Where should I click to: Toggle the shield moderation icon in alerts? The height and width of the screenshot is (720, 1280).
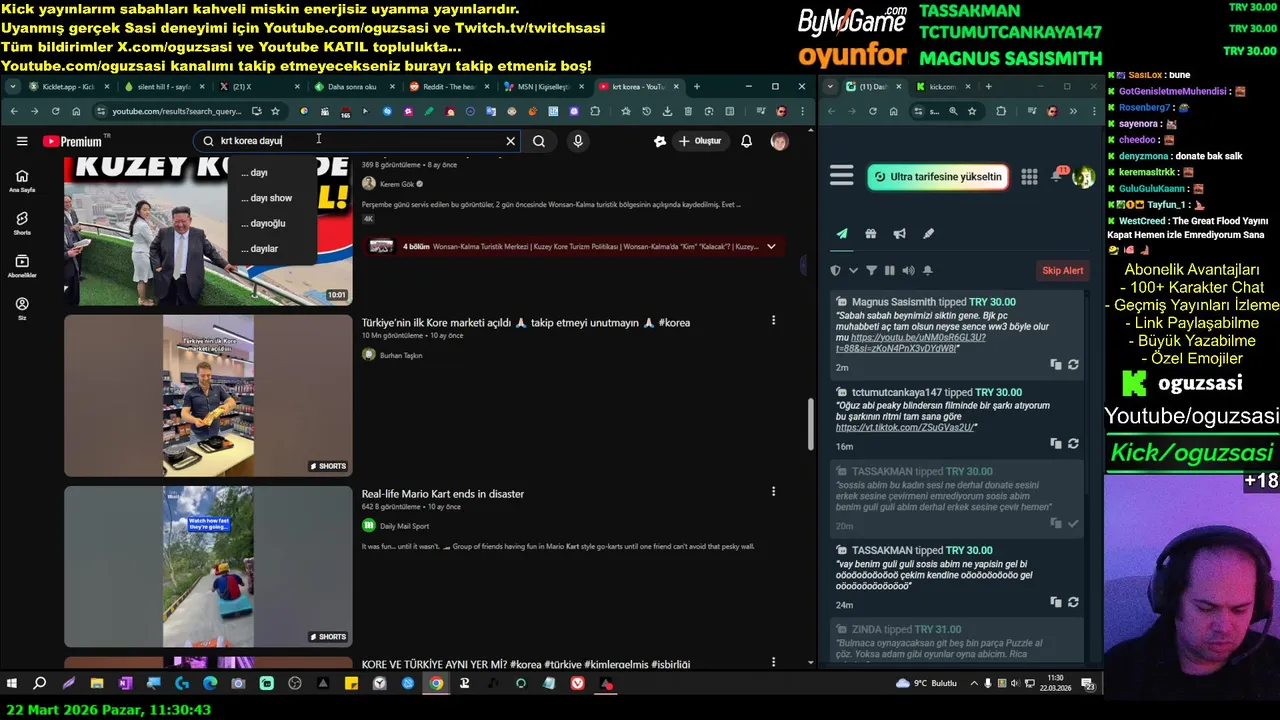click(x=836, y=270)
